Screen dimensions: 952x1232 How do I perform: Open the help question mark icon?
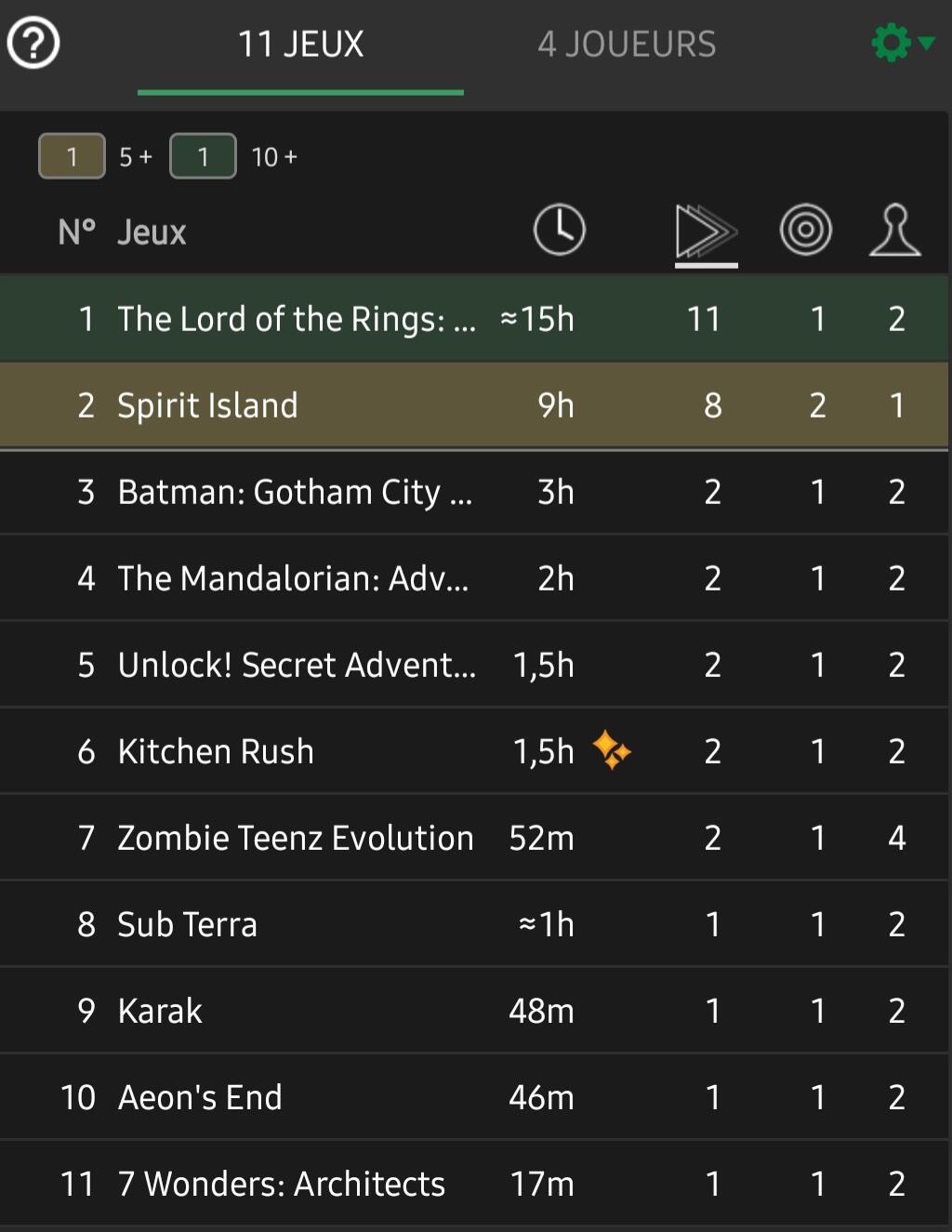tap(33, 43)
